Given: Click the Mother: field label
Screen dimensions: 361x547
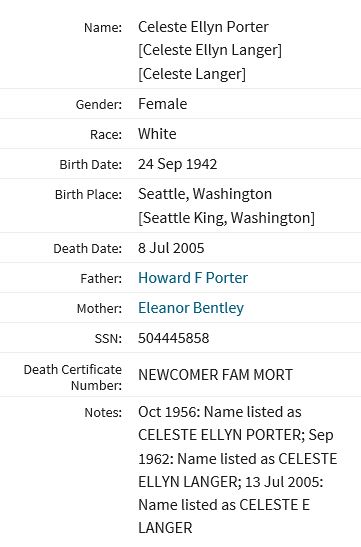Looking at the screenshot, I should click(99, 309).
